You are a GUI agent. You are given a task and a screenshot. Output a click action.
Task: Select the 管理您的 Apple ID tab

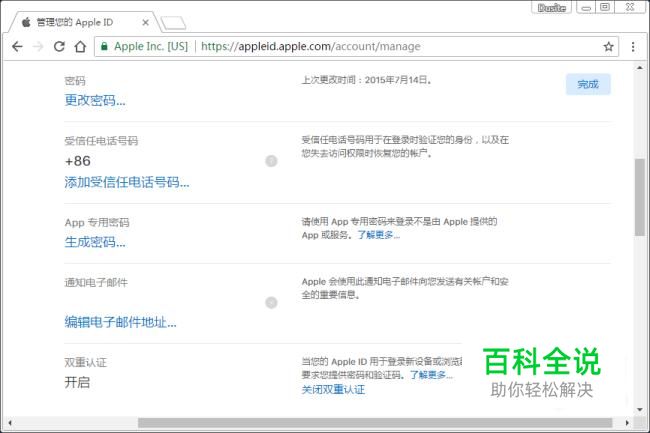coord(83,22)
